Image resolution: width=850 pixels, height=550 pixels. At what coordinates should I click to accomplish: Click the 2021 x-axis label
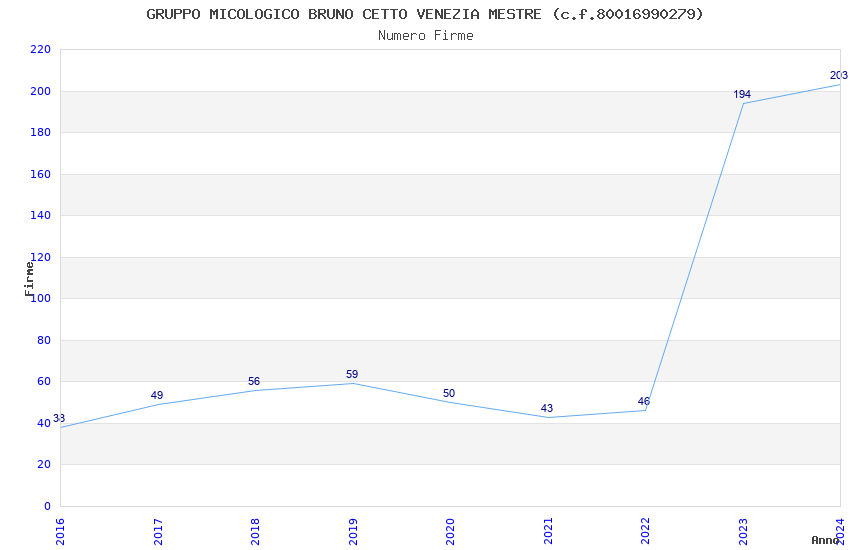548,532
